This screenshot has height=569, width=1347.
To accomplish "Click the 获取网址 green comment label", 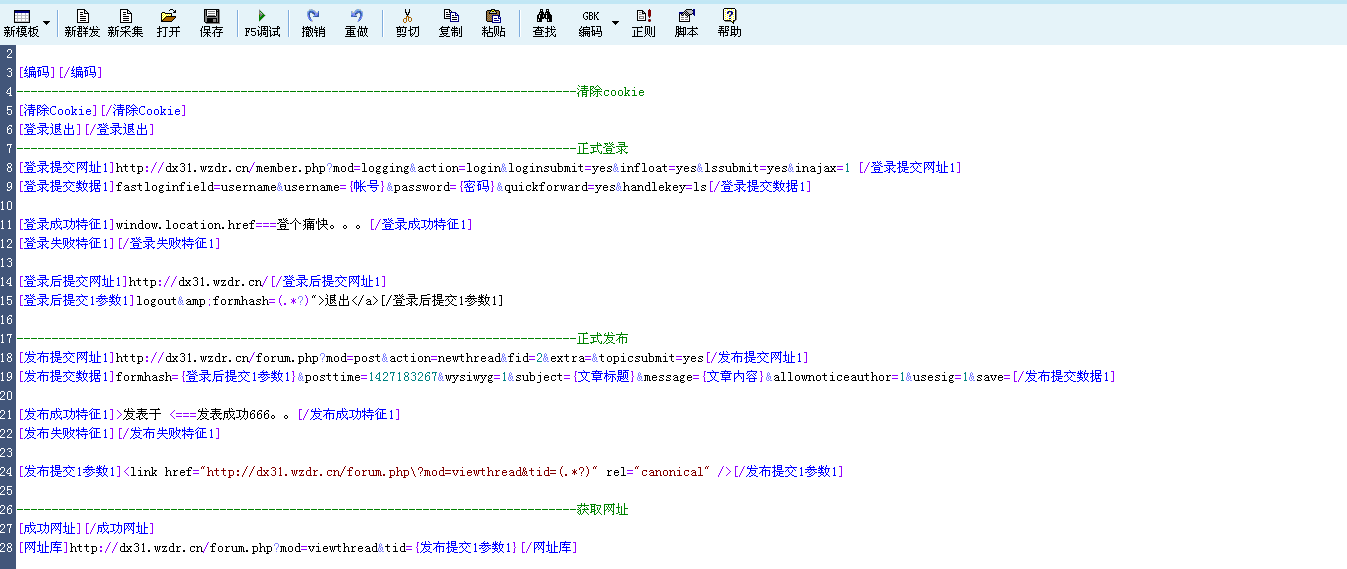I will point(602,510).
